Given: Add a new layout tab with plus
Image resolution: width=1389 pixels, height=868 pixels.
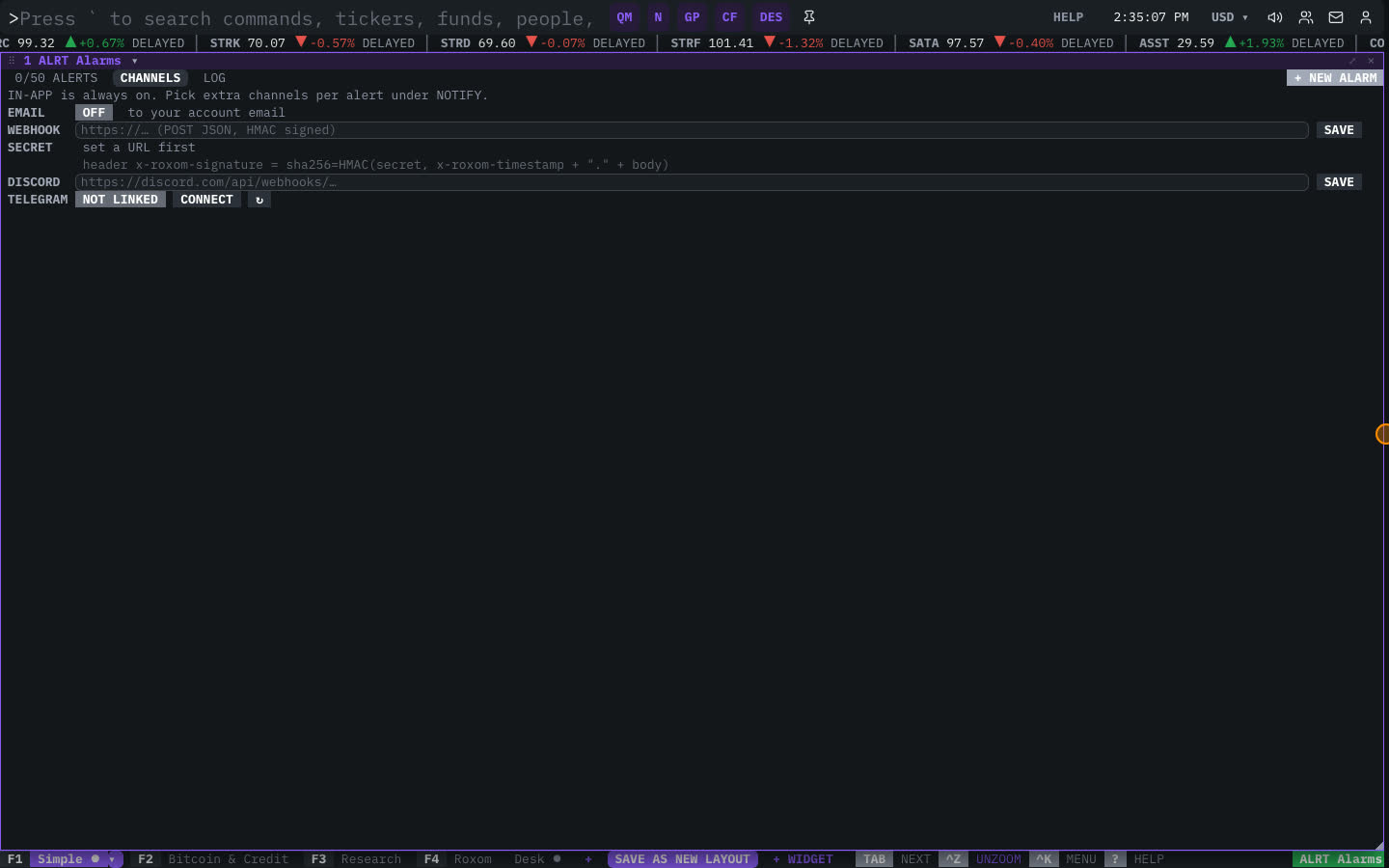Looking at the screenshot, I should [588, 859].
